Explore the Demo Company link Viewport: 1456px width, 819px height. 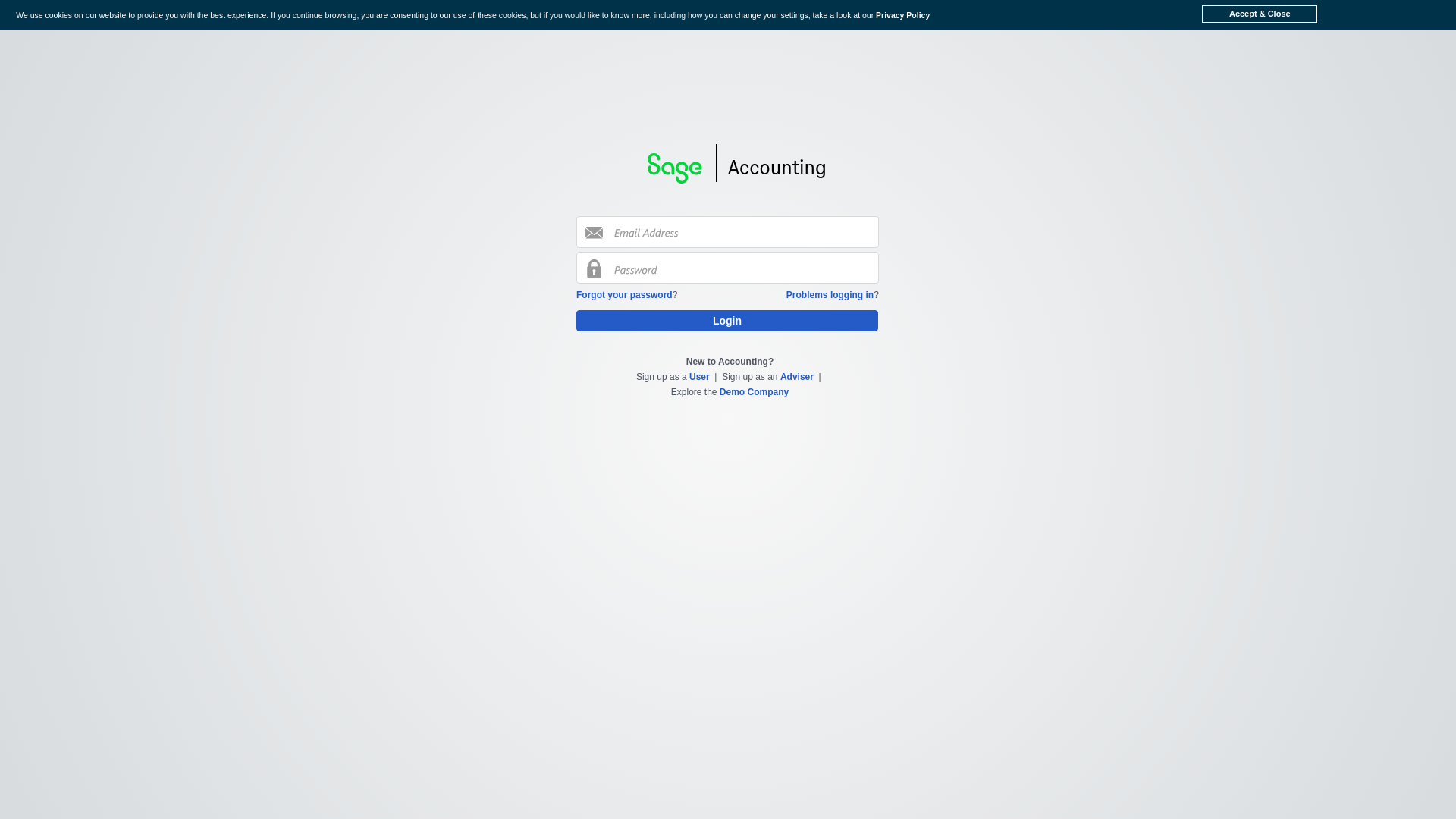pyautogui.click(x=754, y=392)
